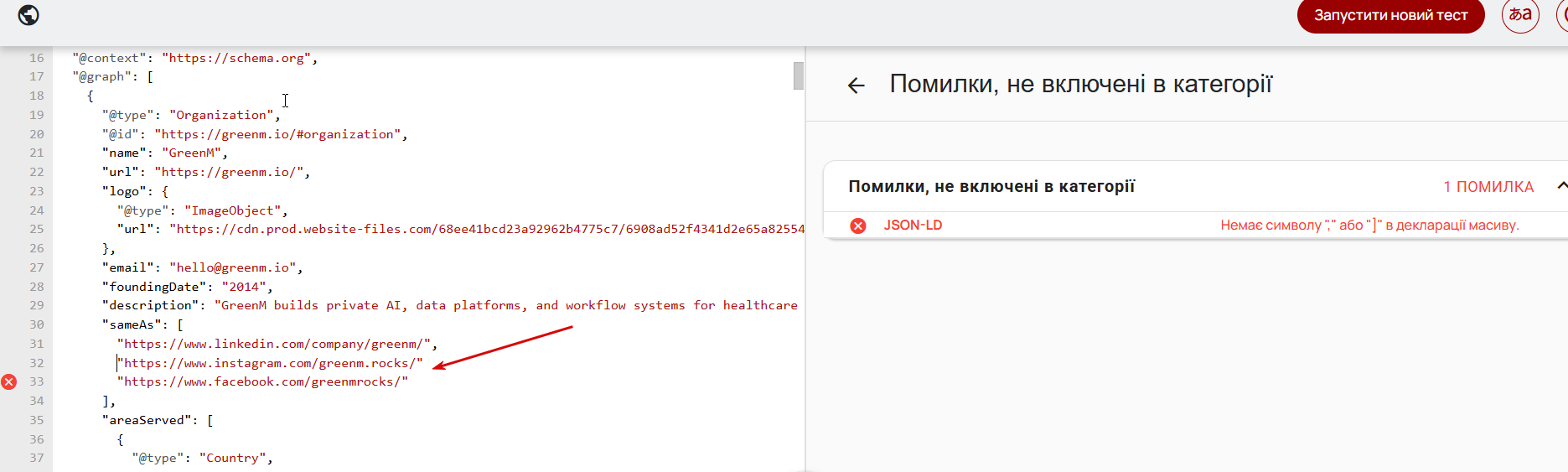Viewport: 1568px width, 472px height.
Task: Click the "@type": "ImageObject" line
Action: tap(202, 210)
